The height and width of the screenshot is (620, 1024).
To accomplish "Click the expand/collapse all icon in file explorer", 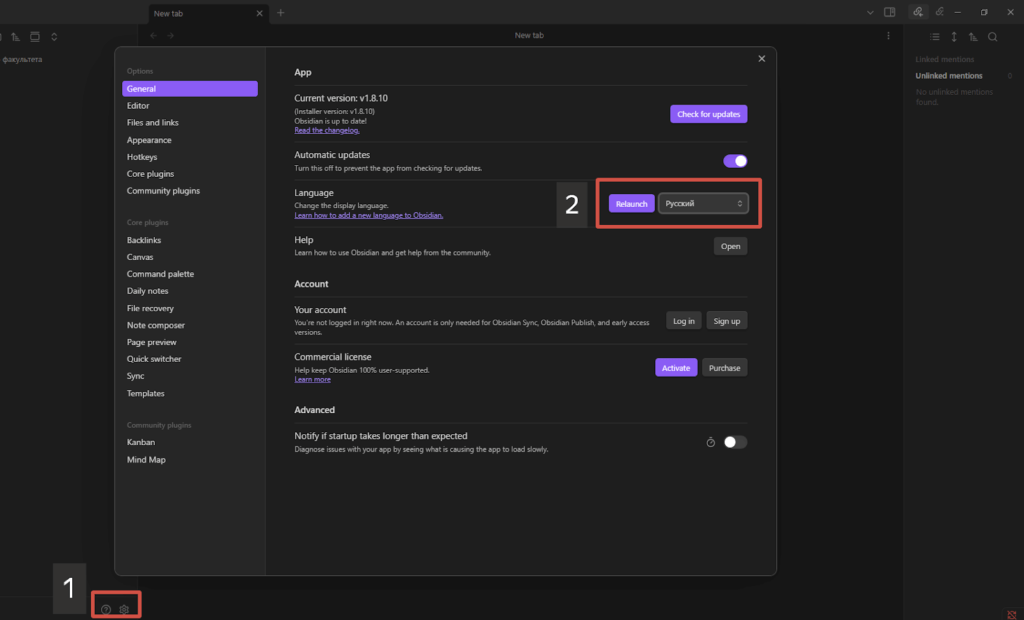I will click(54, 37).
